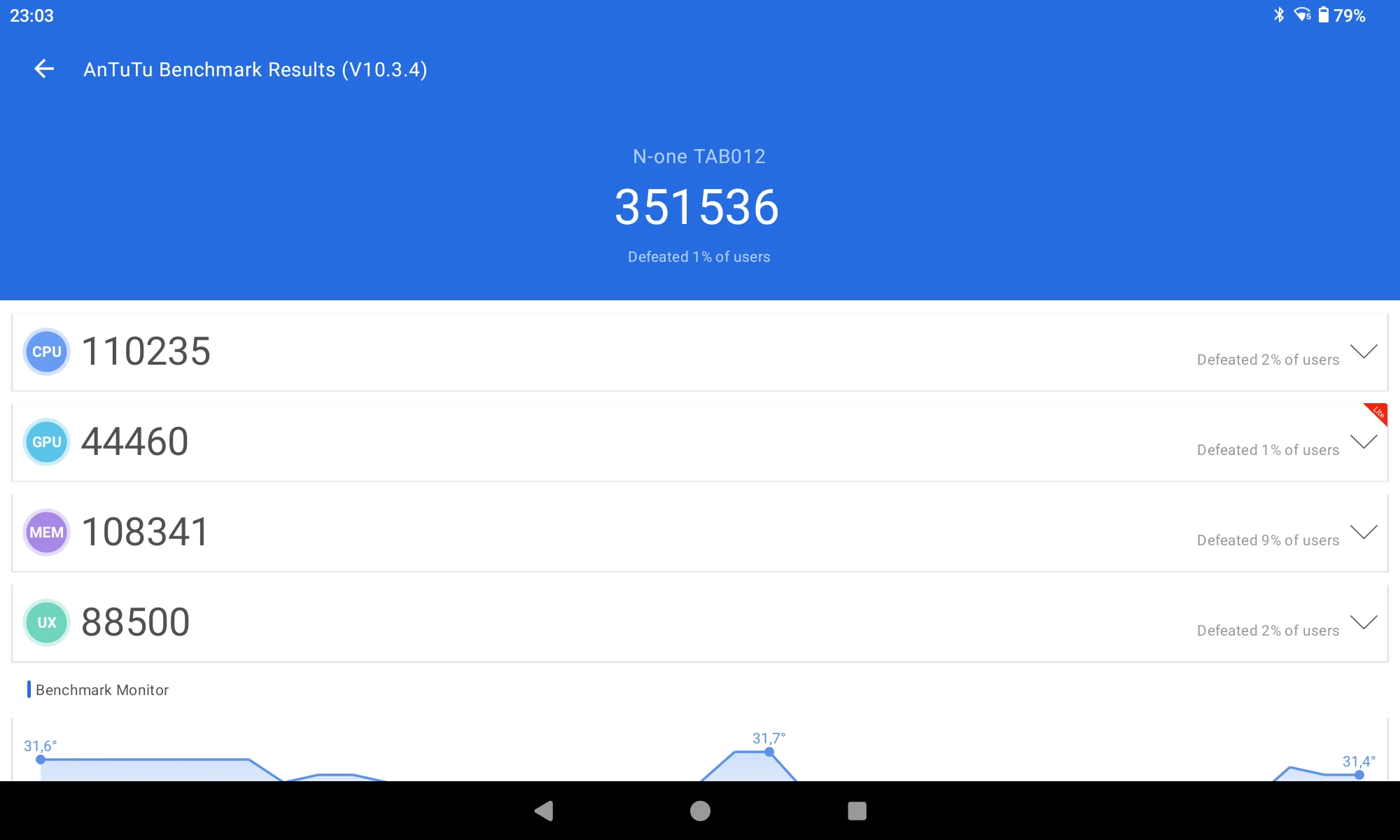Tap the total score 351536
Screen dimensions: 1400x840
pos(696,207)
